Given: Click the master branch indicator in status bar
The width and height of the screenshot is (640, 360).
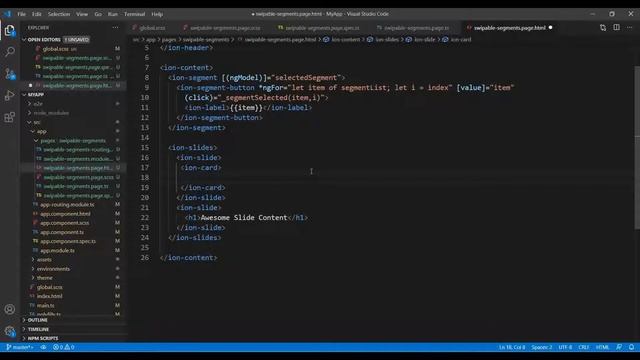Looking at the screenshot, I should coord(20,347).
